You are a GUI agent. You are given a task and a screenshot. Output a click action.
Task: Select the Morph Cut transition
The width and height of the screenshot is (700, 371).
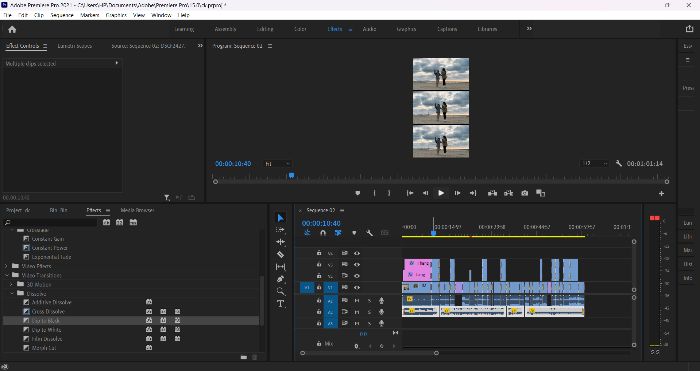(x=44, y=348)
